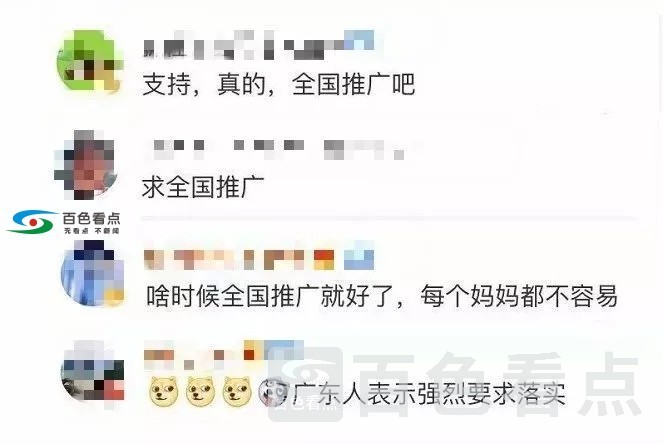The height and width of the screenshot is (444, 663).
Task: Click the username above the doge emojis
Action: coord(224,354)
